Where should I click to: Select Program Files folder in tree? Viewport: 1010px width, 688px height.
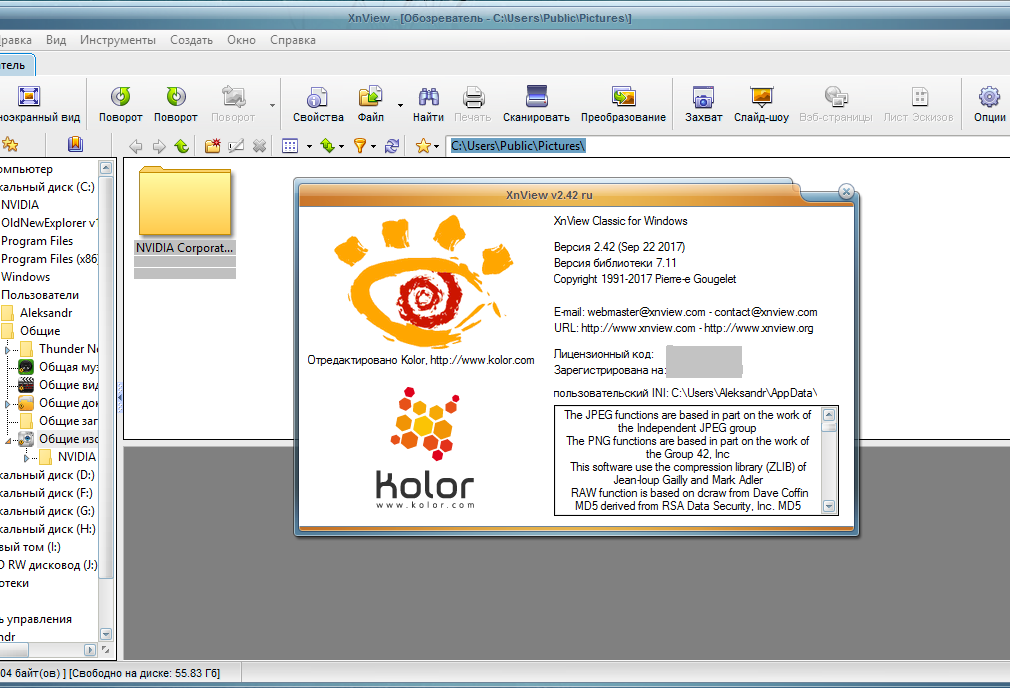coord(37,241)
